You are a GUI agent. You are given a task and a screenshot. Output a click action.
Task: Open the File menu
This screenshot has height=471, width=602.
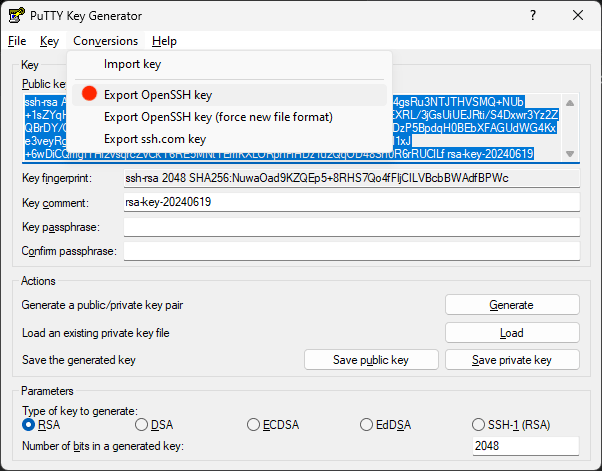17,41
